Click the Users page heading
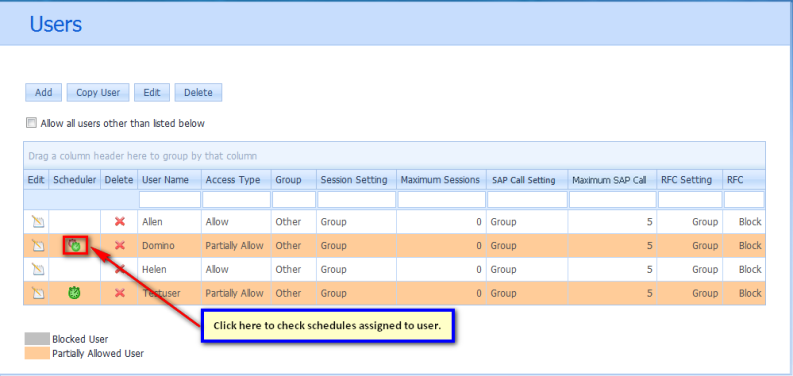Screen dimensions: 793x376 pyautogui.click(x=56, y=24)
